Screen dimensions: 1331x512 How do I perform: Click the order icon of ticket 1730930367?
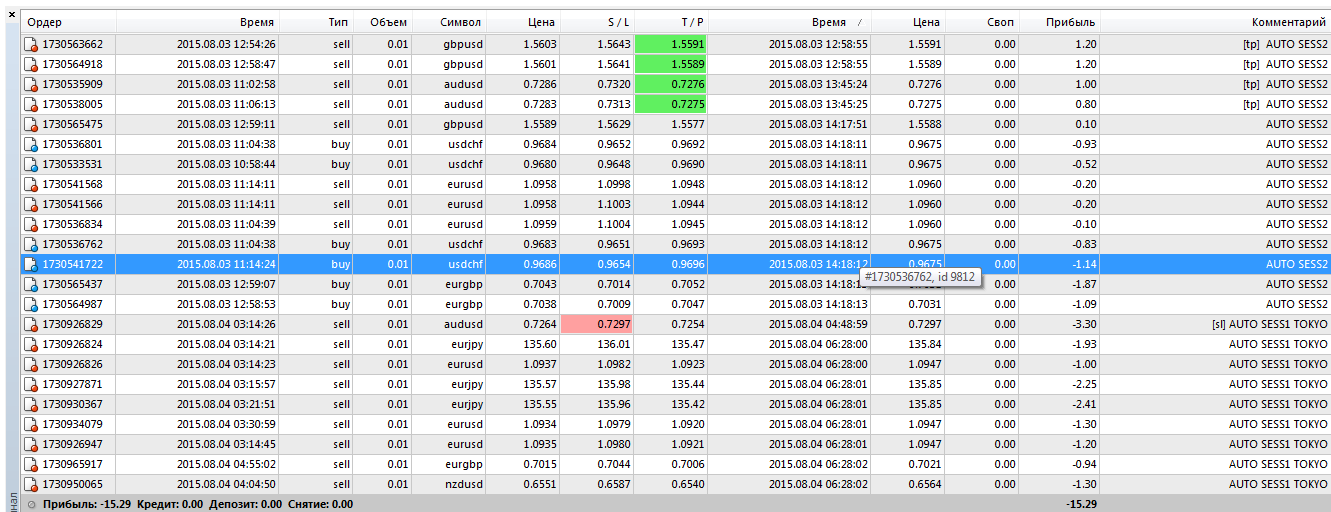click(x=31, y=404)
